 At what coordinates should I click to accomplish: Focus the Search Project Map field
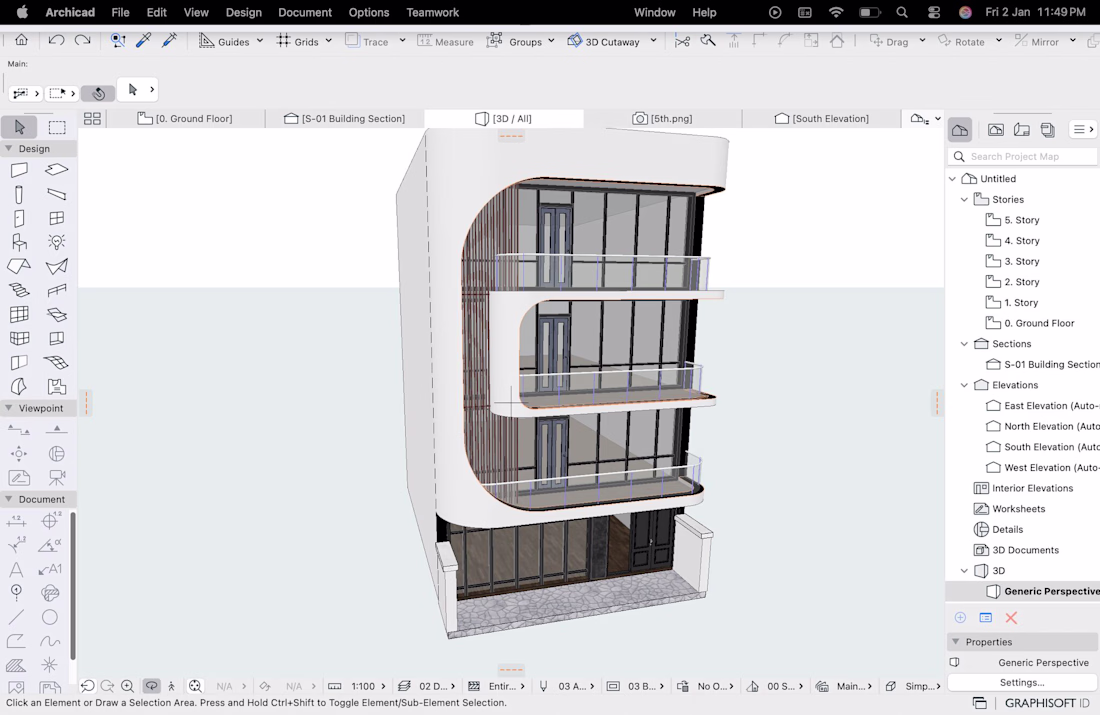click(x=1023, y=156)
